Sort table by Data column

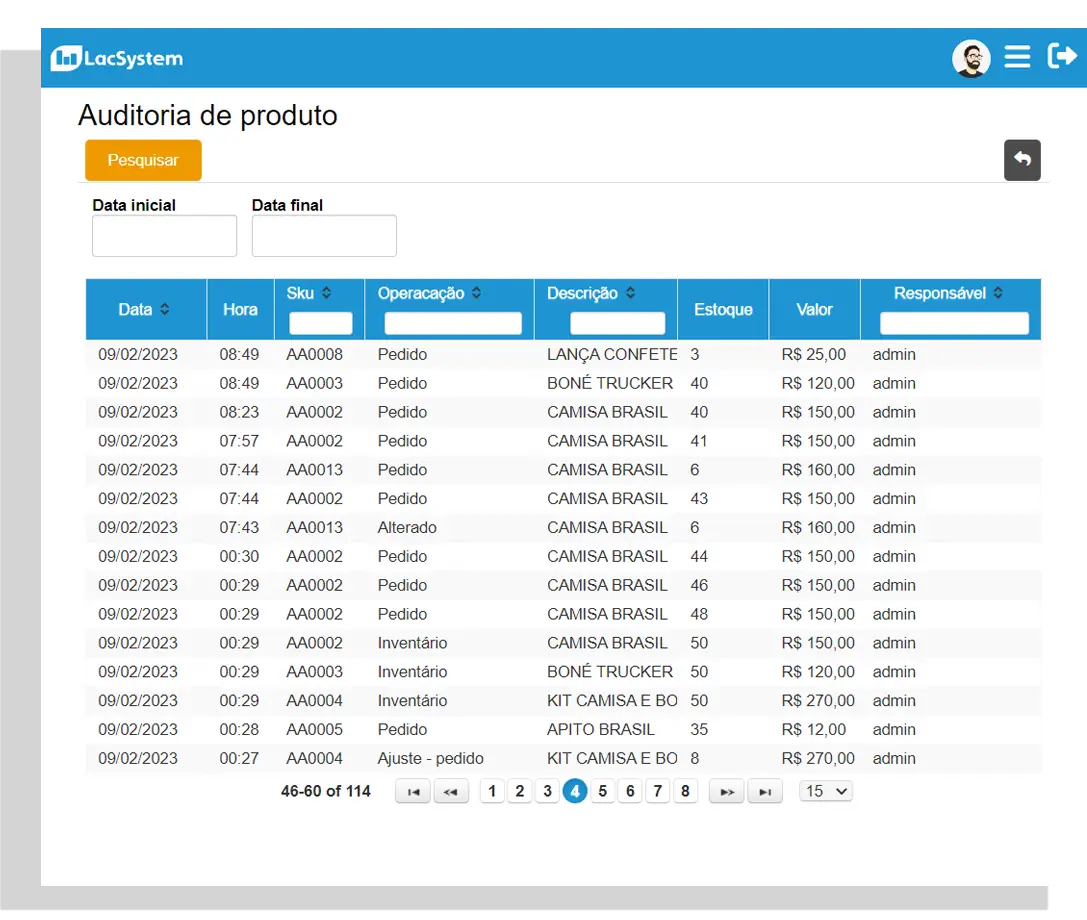click(x=164, y=310)
